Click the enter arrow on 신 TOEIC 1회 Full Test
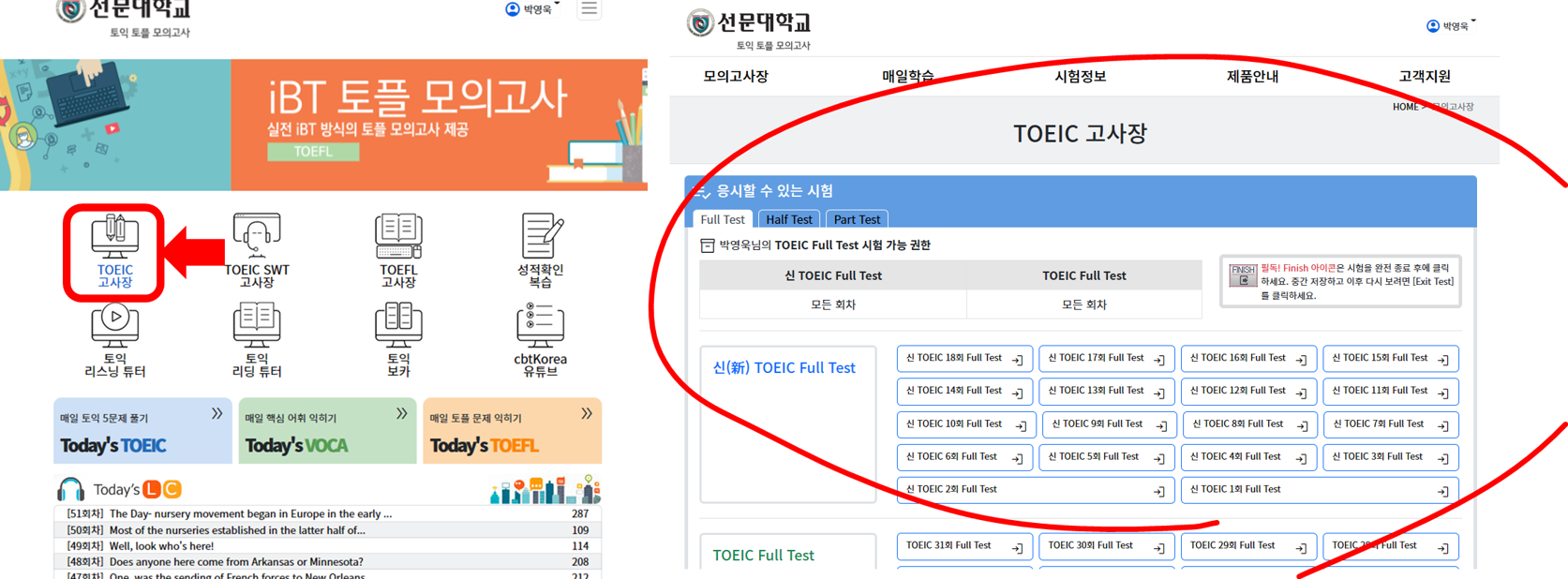Image resolution: width=1568 pixels, height=579 pixels. click(x=1442, y=491)
